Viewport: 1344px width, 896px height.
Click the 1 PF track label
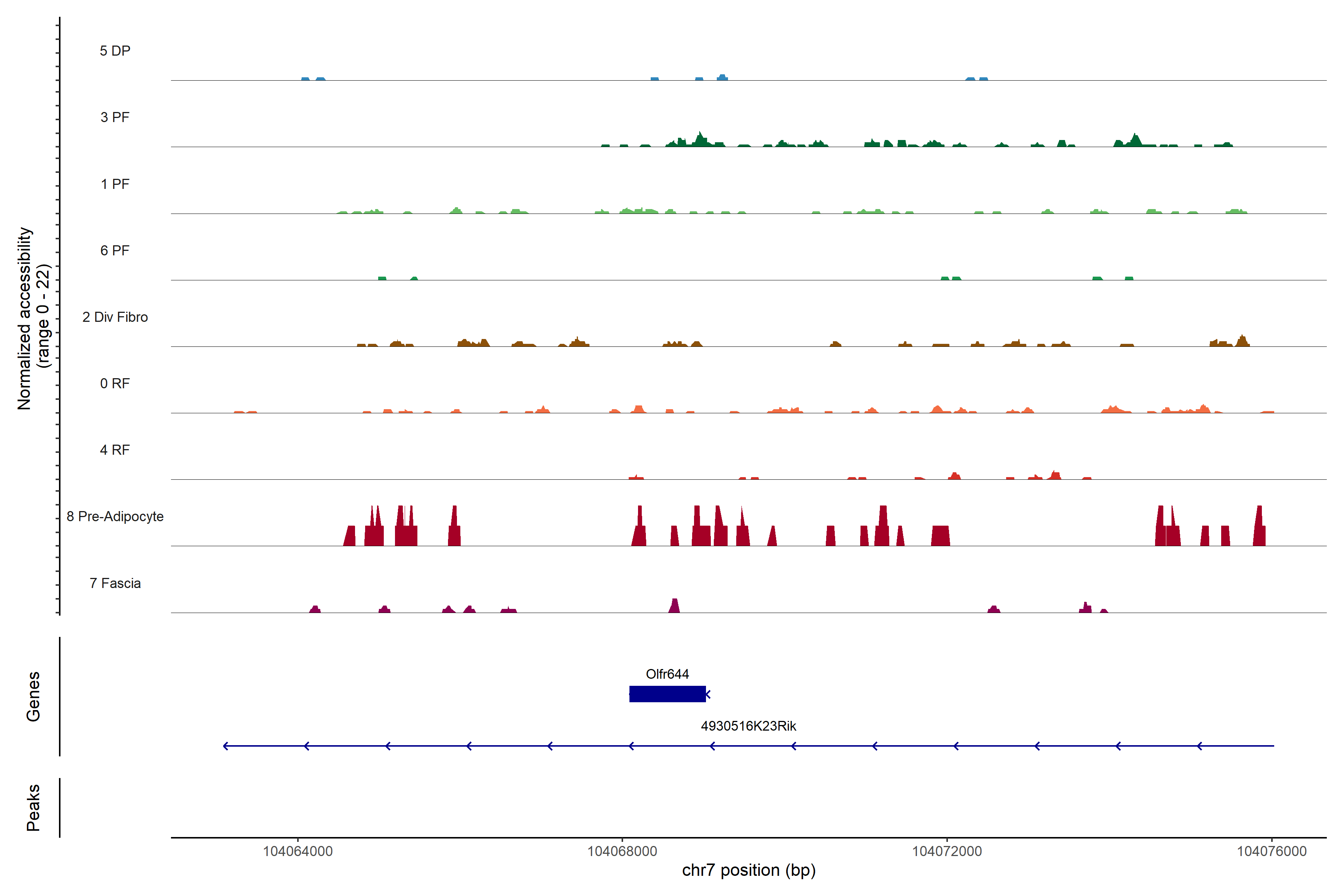[x=115, y=184]
